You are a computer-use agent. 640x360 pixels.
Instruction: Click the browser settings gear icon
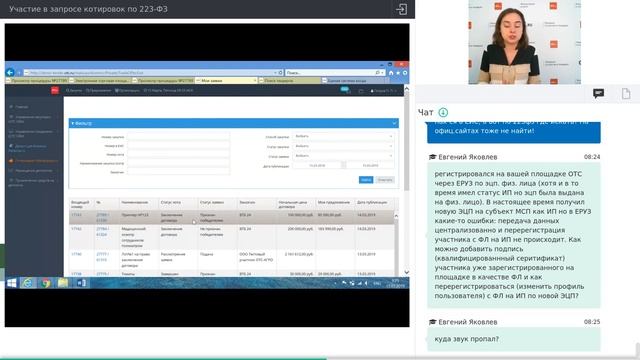pos(404,73)
